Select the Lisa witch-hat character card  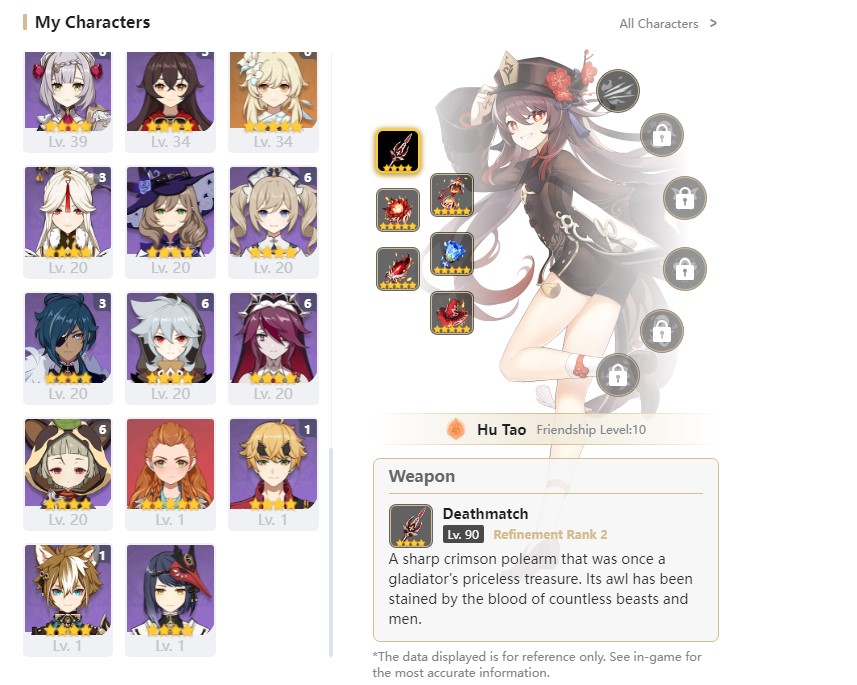(171, 223)
